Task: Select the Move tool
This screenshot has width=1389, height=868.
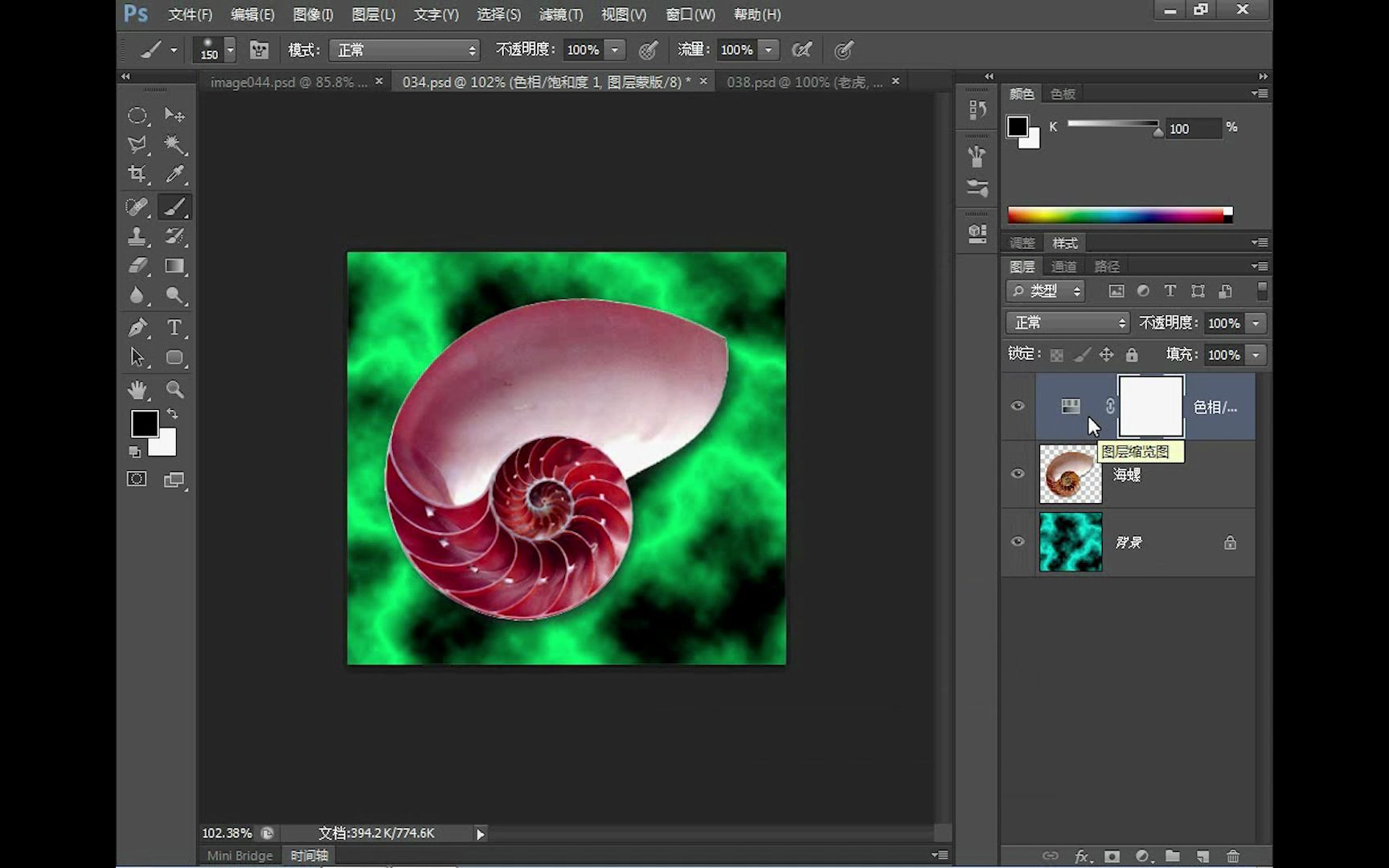Action: pos(174,116)
